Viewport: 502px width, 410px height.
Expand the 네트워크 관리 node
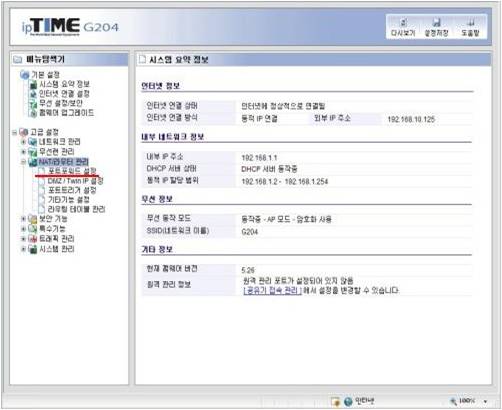(x=23, y=142)
